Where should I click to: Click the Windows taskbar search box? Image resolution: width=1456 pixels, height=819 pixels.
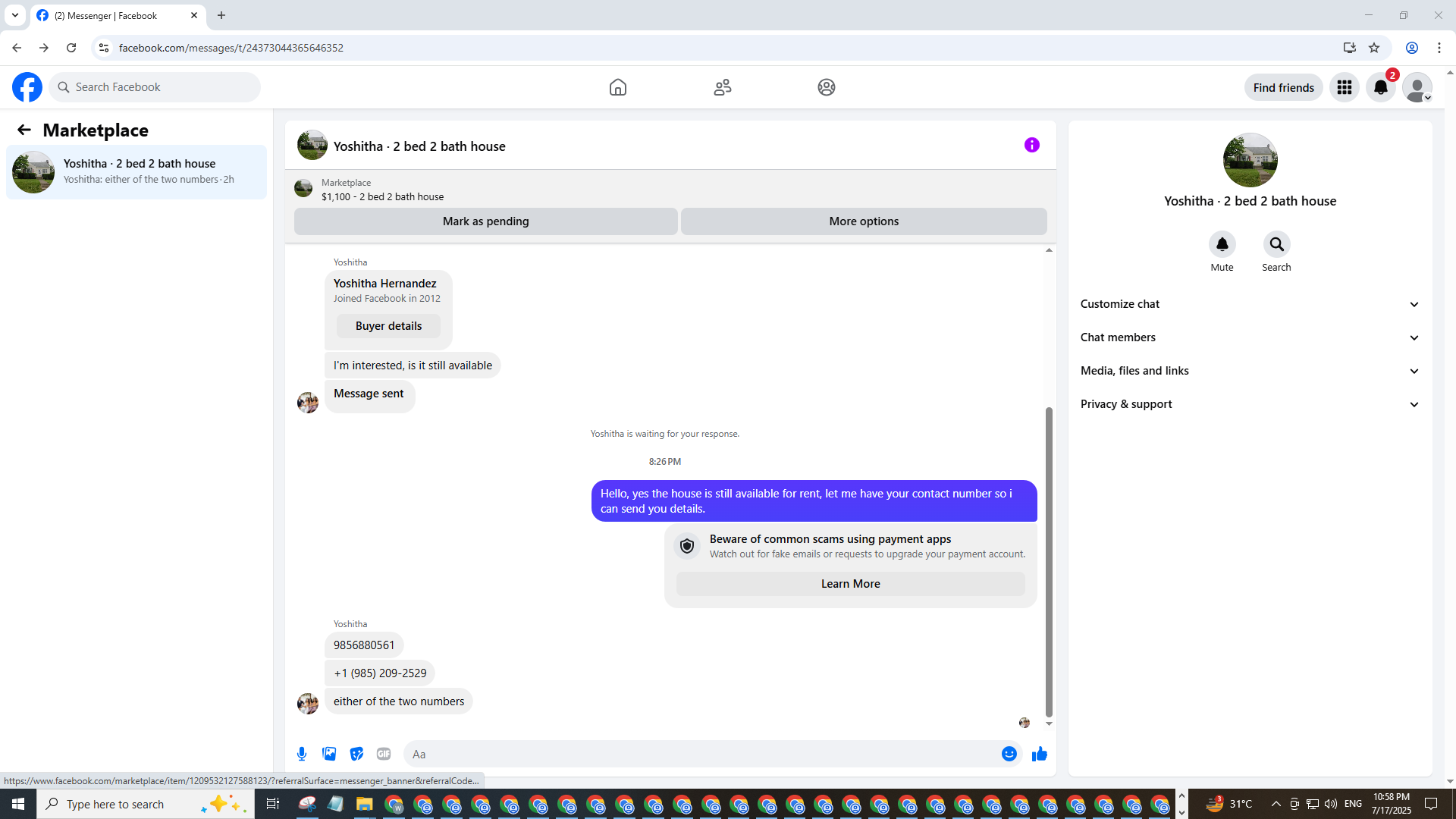click(144, 804)
